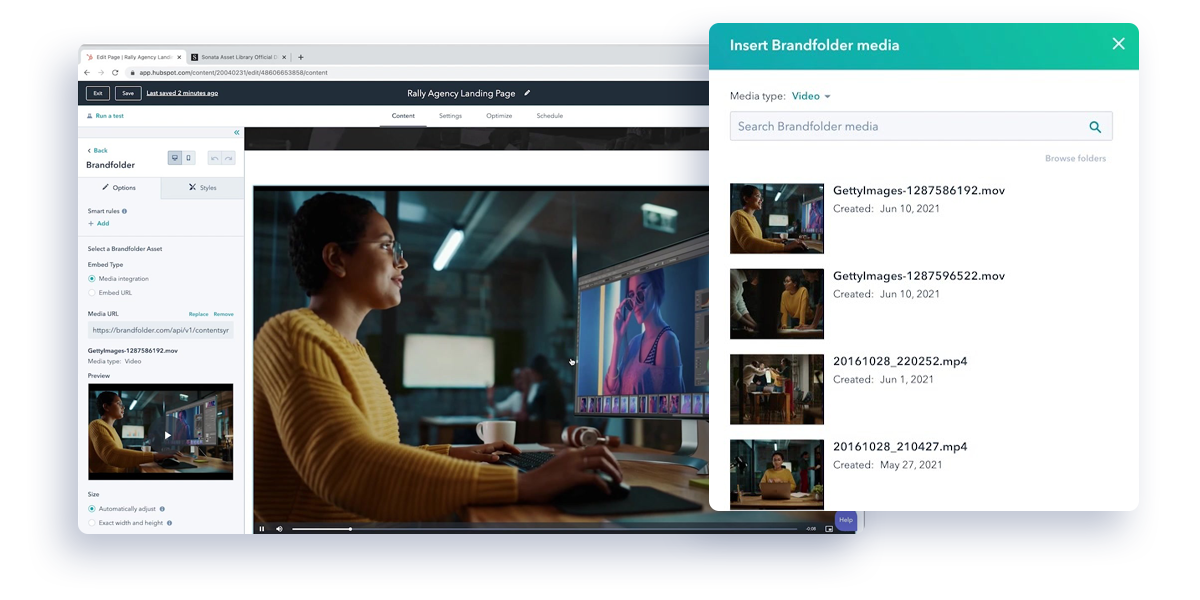Switch to the Content tab
Viewport: 1200px width, 600px height.
click(x=403, y=116)
